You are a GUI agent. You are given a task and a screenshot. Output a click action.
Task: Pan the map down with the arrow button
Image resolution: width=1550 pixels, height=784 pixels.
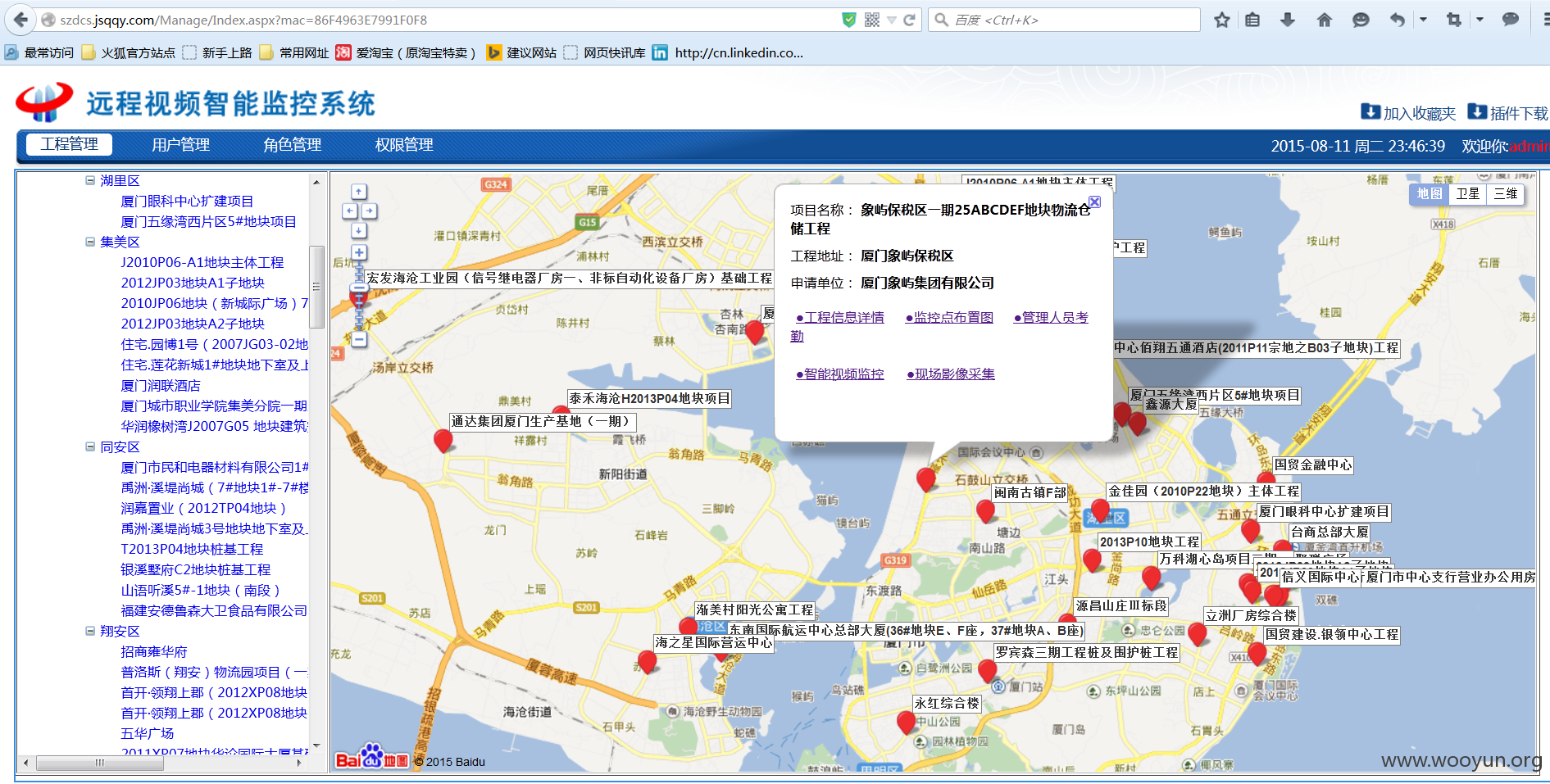click(359, 231)
